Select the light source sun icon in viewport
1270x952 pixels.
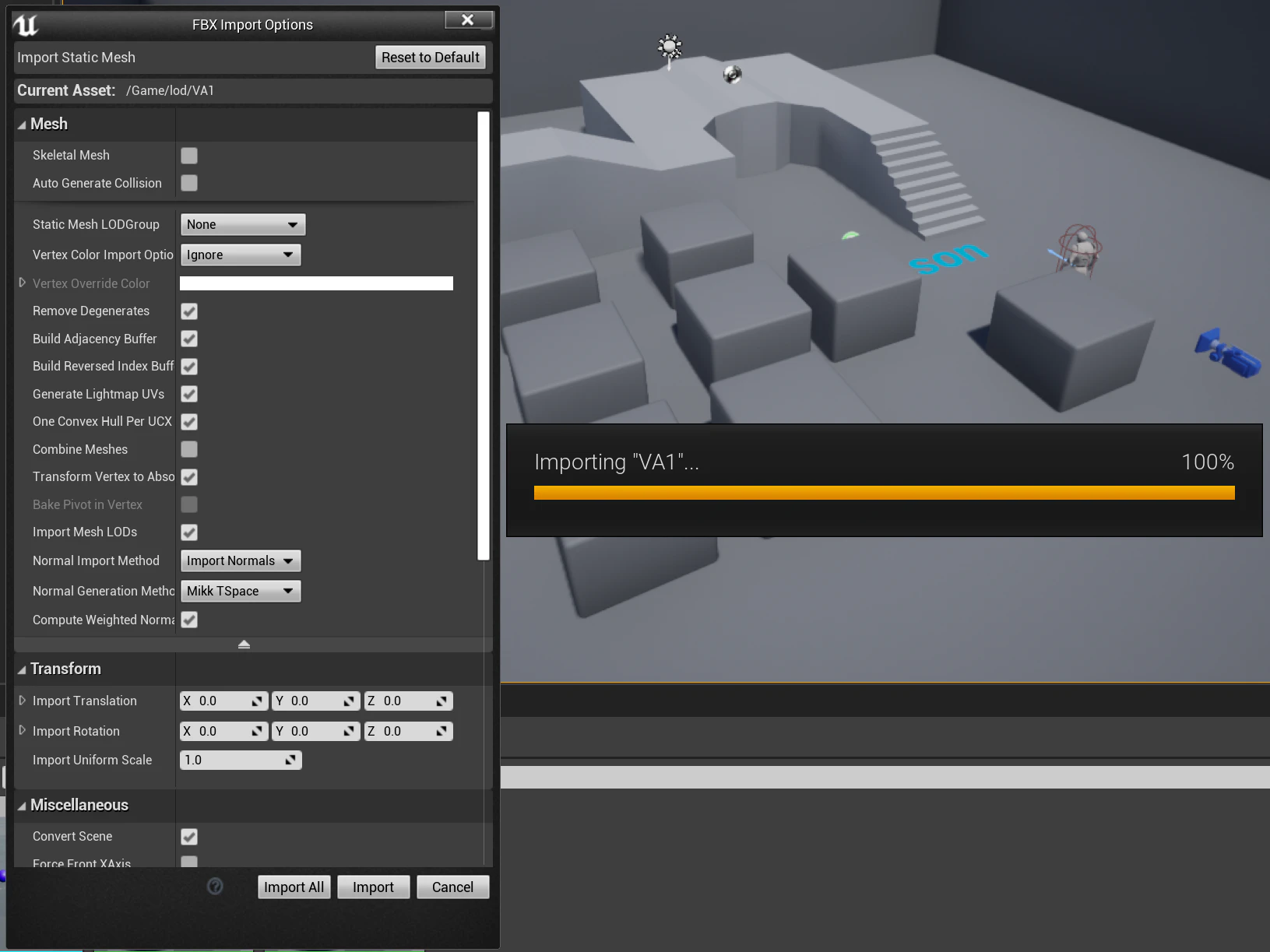669,48
